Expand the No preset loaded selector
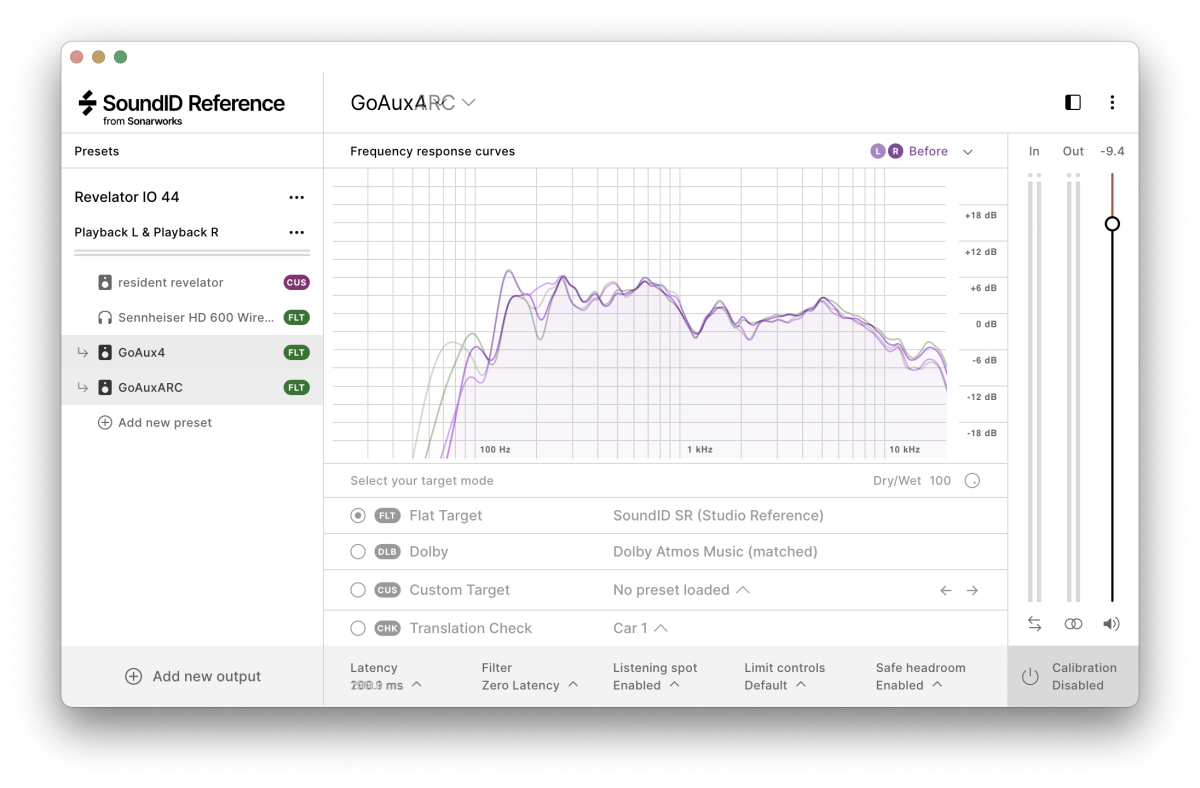The image size is (1200, 788). point(681,590)
